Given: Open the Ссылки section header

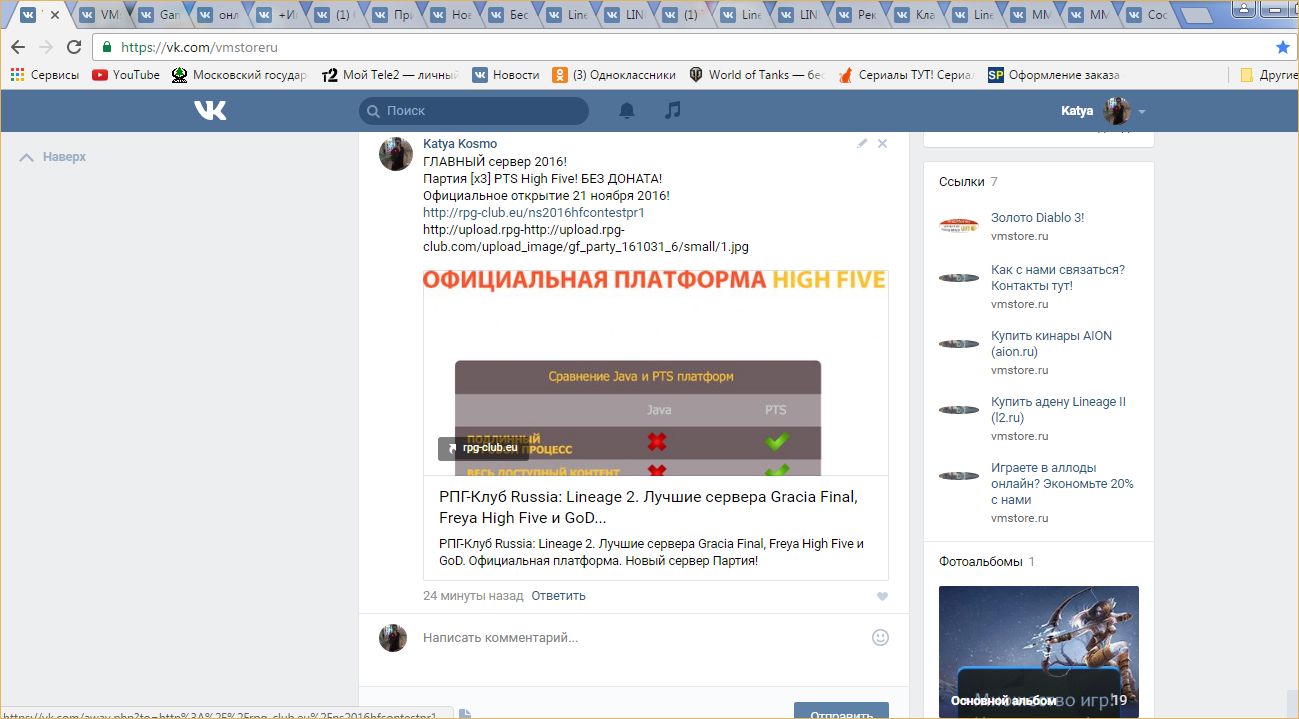Looking at the screenshot, I should coord(968,182).
